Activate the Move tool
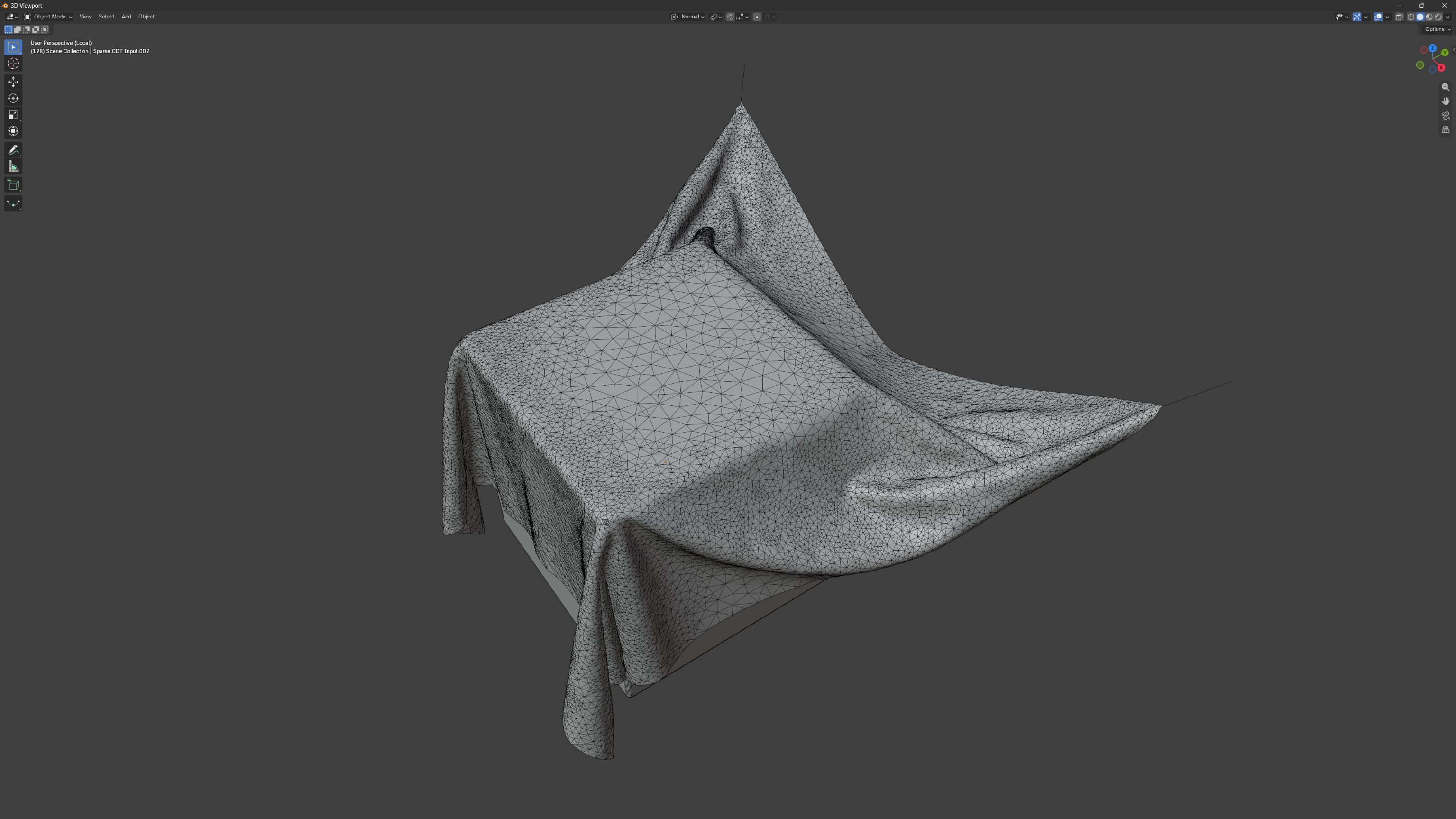The image size is (1456, 819). pyautogui.click(x=13, y=82)
